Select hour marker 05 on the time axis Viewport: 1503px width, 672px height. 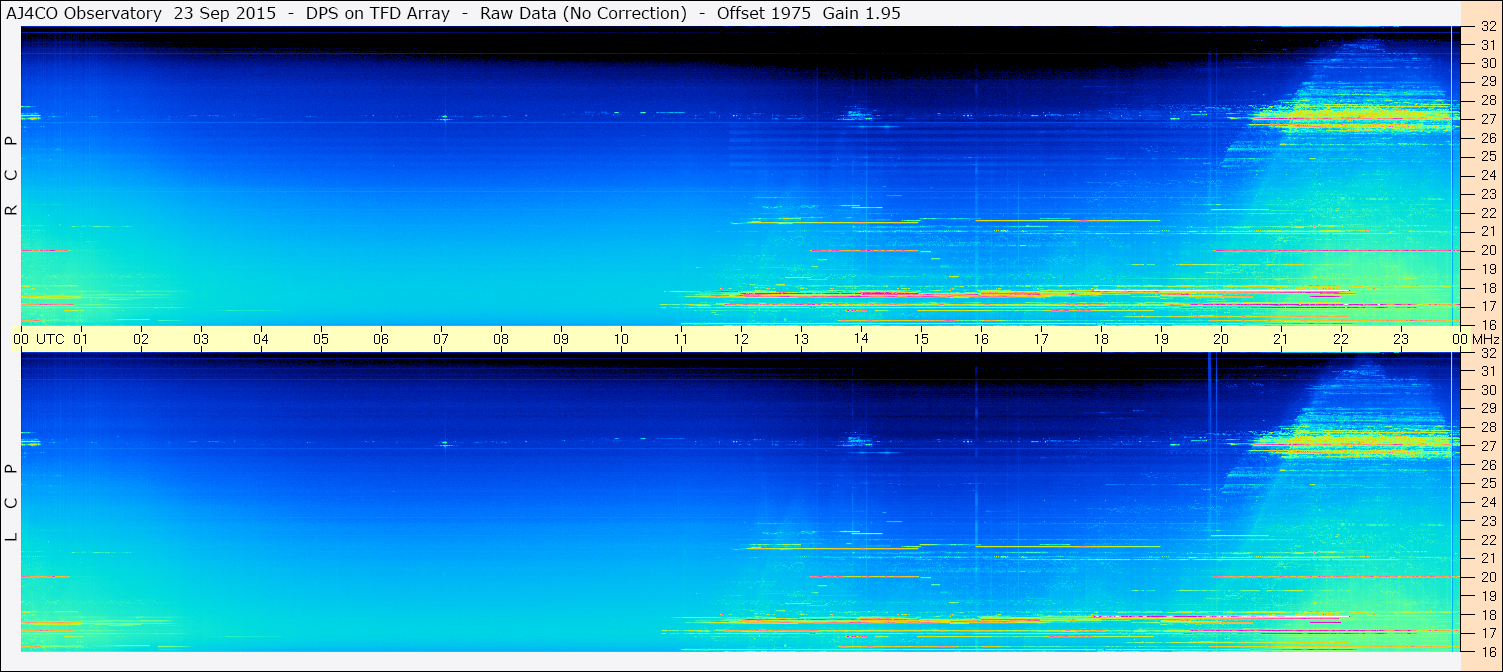point(321,339)
